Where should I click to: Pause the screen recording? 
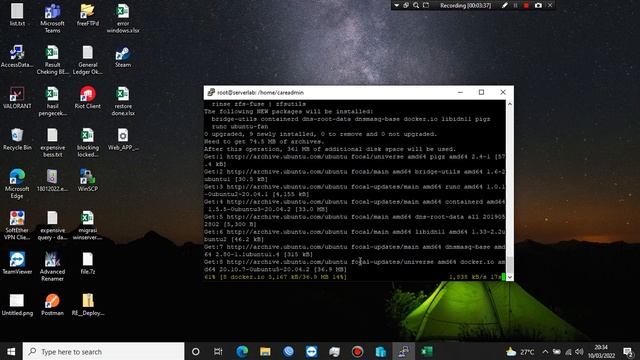[x=516, y=5]
